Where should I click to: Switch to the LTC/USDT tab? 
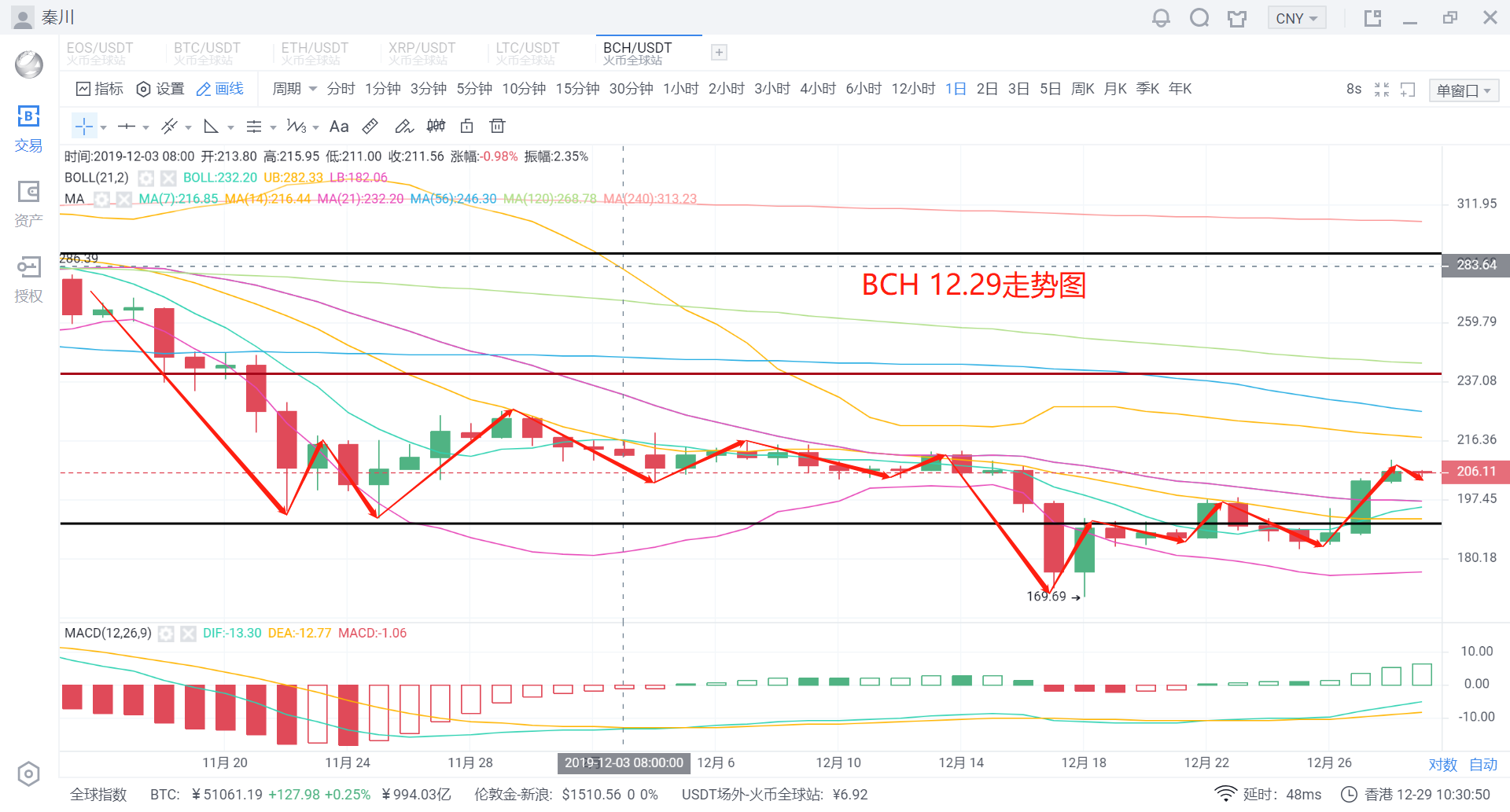pos(528,53)
